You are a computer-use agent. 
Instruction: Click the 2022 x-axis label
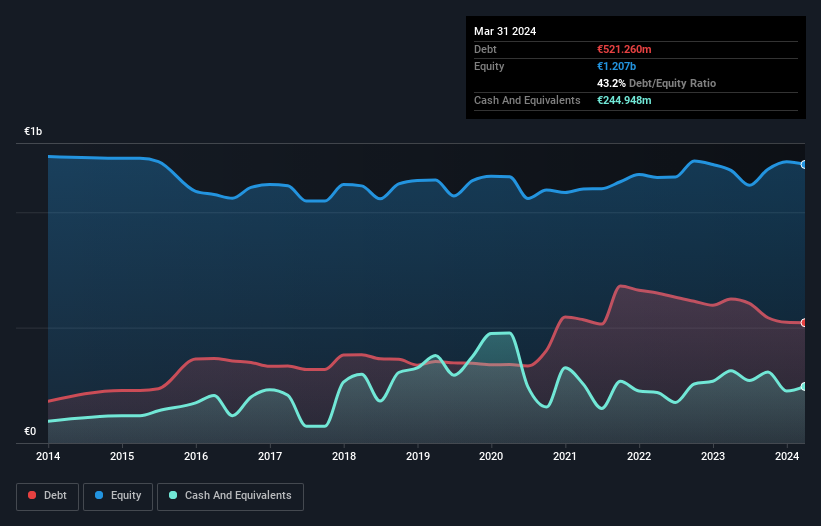click(639, 456)
